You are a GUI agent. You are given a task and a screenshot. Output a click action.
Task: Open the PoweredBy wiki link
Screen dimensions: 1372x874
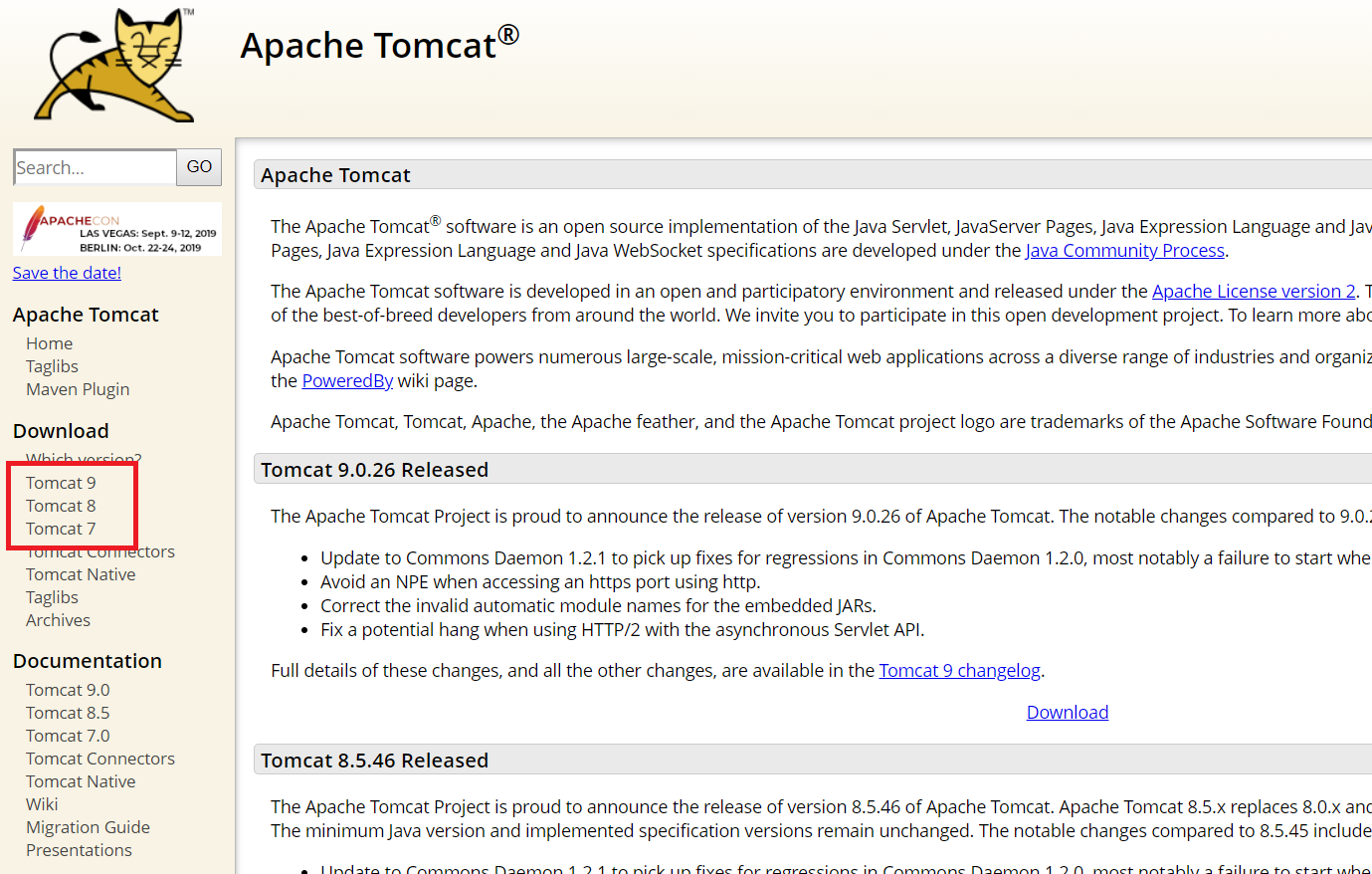point(347,381)
